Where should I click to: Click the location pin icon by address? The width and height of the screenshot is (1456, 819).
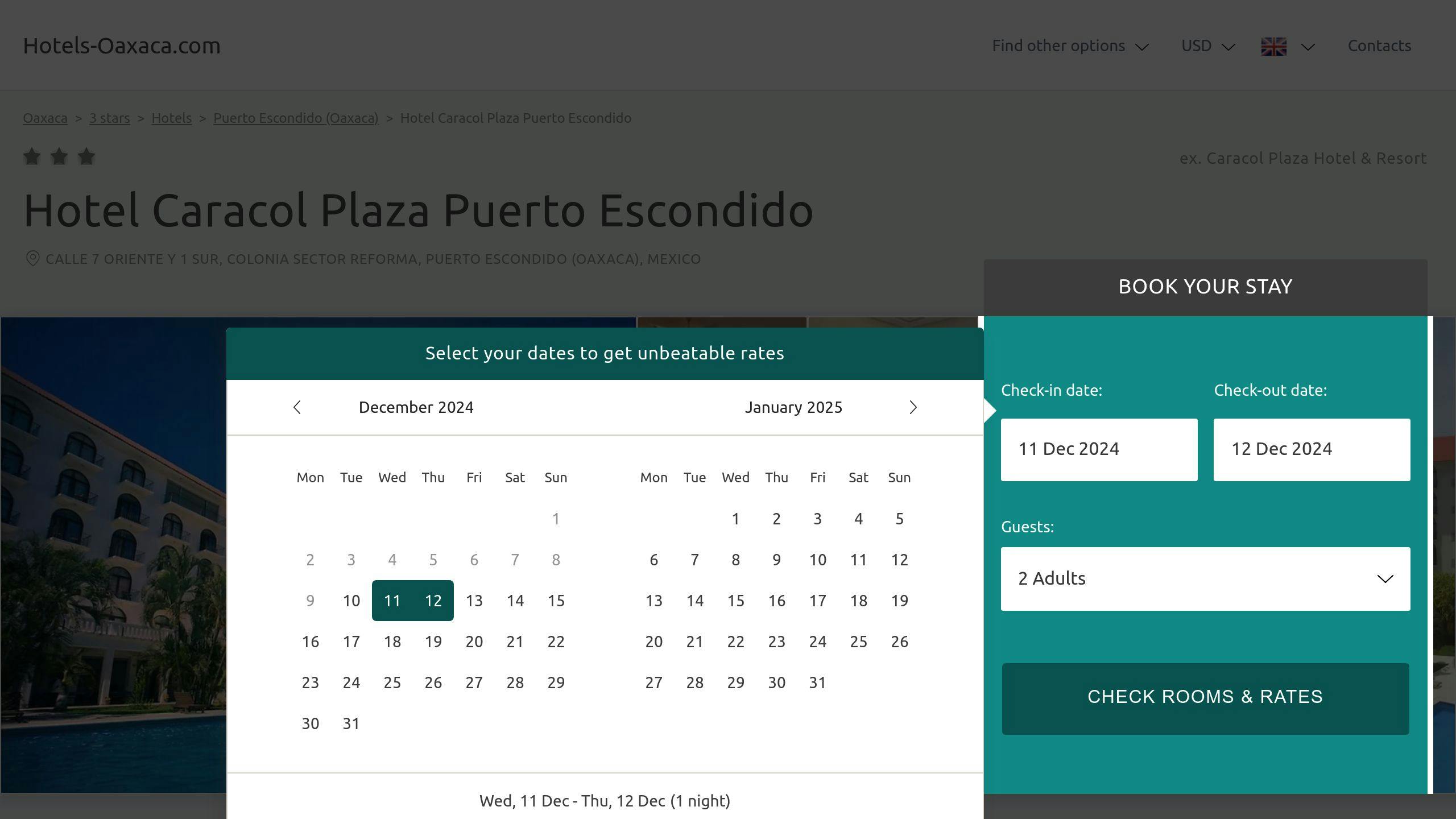(x=32, y=259)
